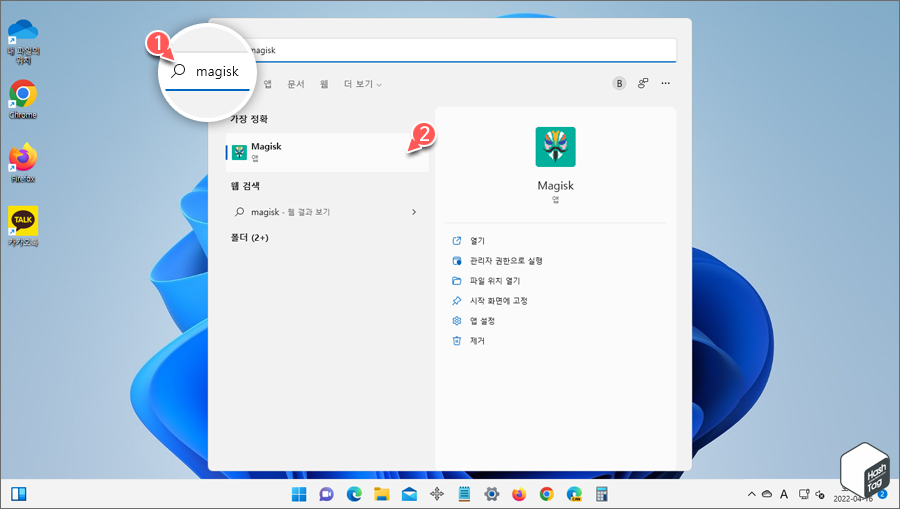Open OneDrive desktop shortcut
The height and width of the screenshot is (509, 900).
(23, 41)
